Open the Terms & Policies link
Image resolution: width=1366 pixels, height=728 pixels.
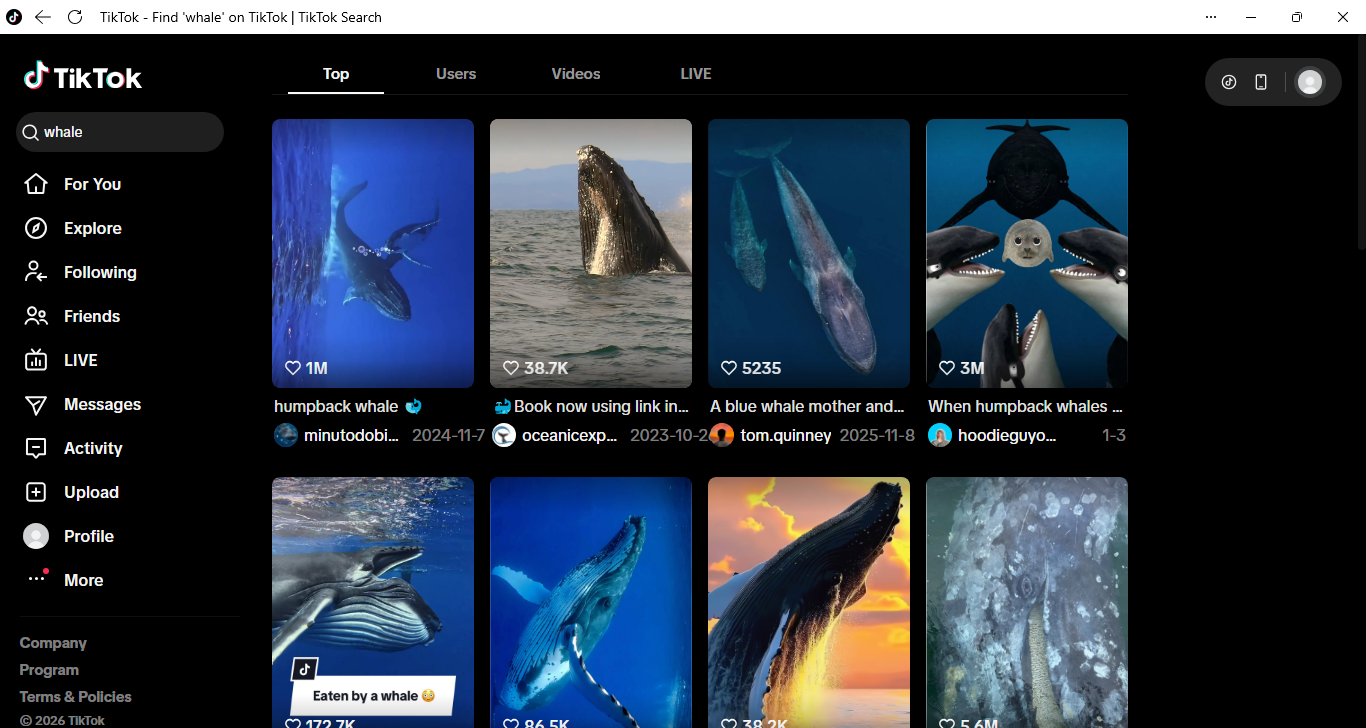(75, 697)
